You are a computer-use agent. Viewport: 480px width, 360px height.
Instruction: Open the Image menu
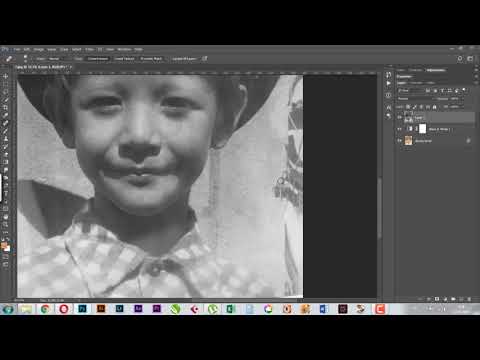(x=39, y=49)
